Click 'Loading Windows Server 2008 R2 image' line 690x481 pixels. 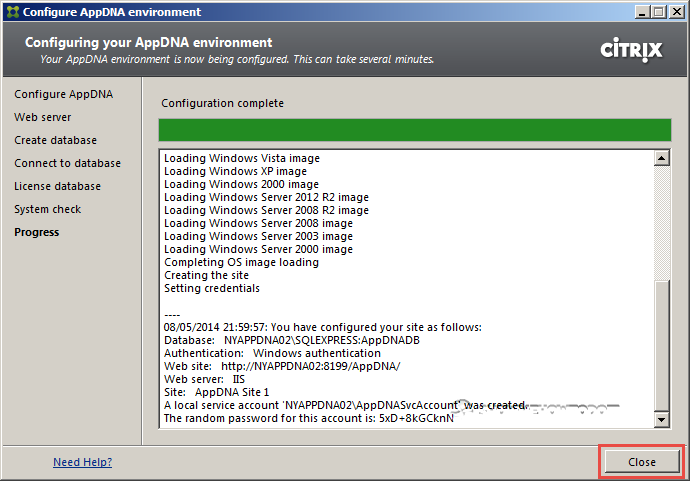pos(266,210)
